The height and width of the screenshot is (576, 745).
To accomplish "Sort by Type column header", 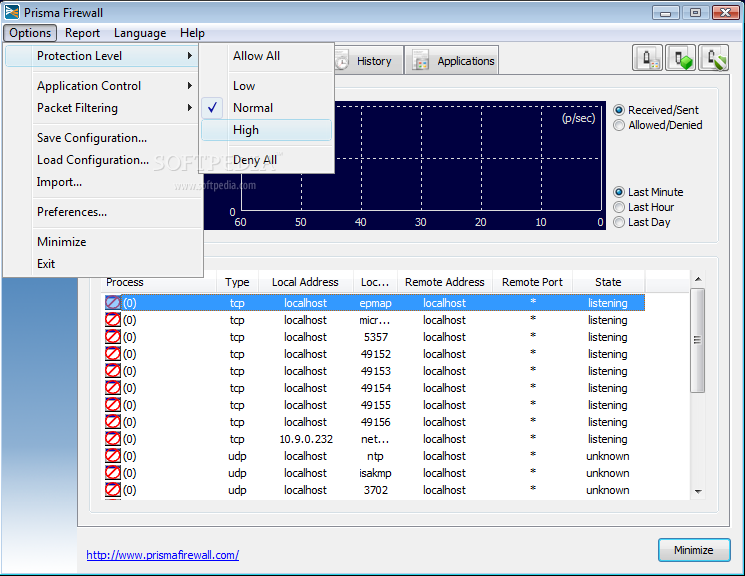I will pos(237,282).
